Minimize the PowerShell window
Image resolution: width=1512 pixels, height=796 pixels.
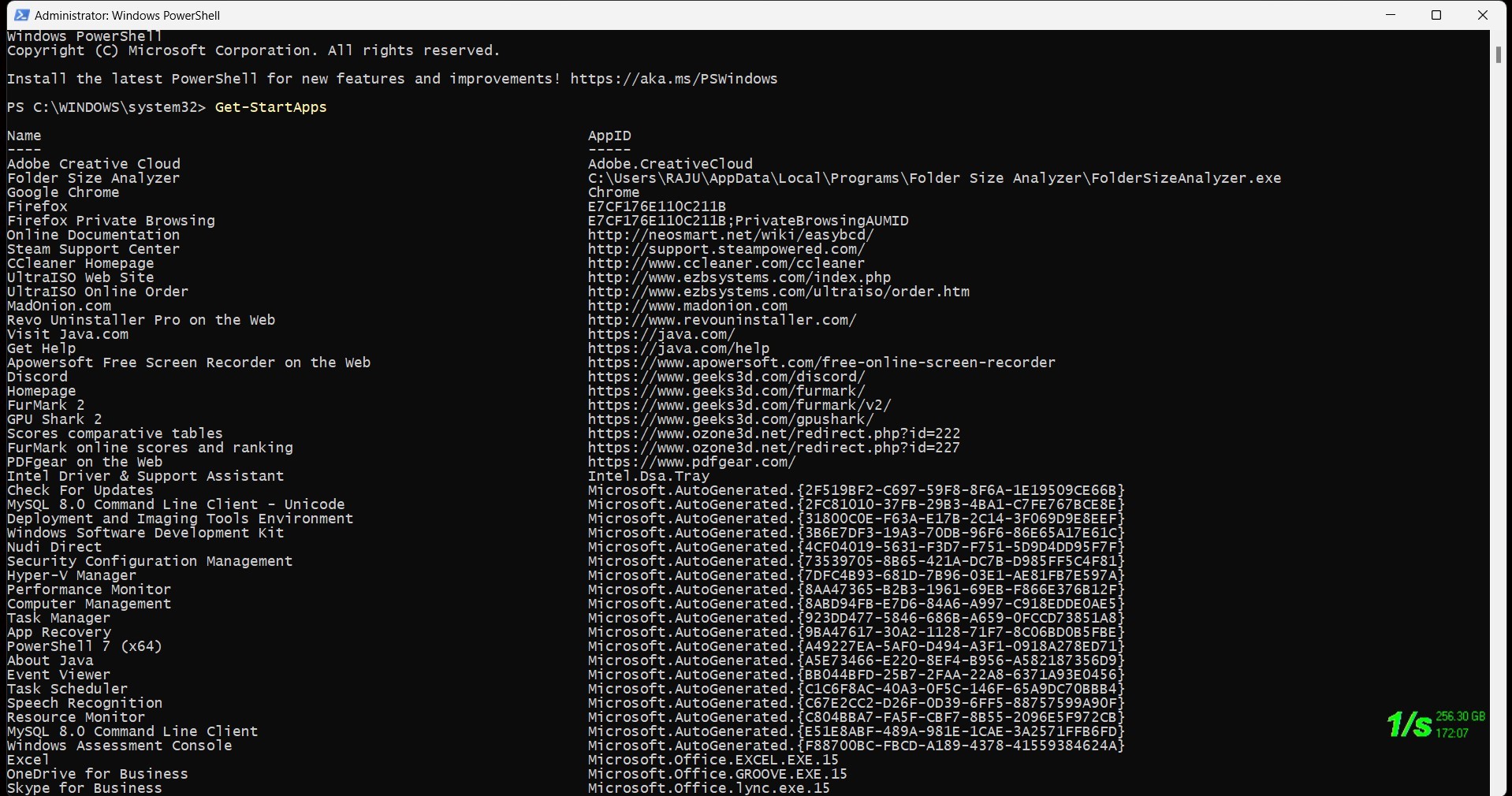1391,15
